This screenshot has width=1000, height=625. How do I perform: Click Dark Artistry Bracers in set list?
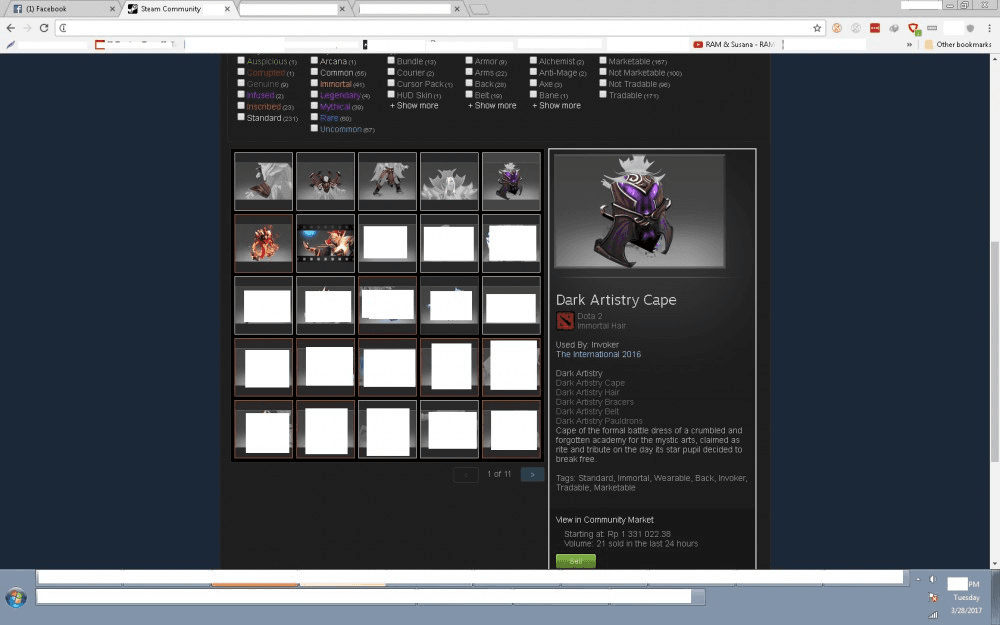(594, 402)
